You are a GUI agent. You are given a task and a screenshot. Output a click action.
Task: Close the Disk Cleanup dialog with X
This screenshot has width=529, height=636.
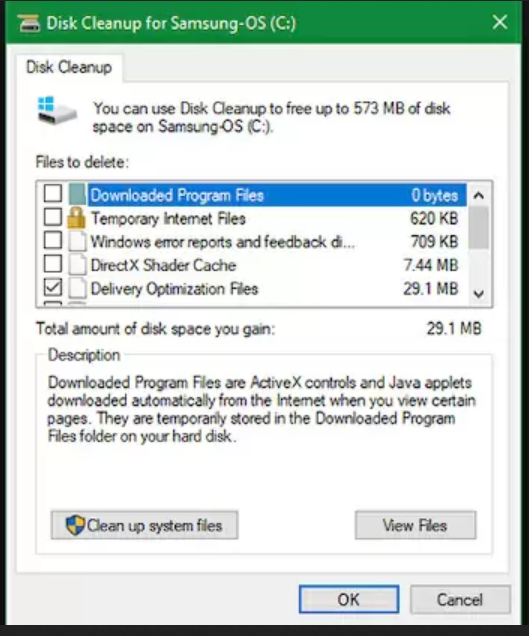click(x=500, y=22)
